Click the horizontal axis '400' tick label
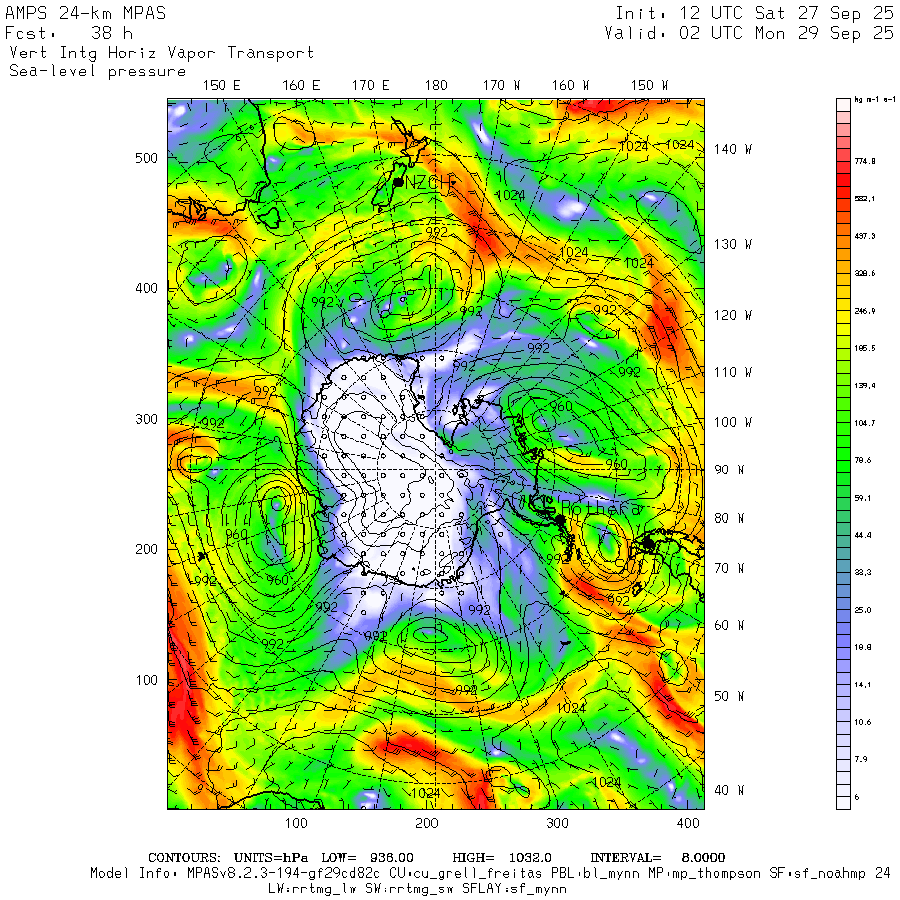Image resolution: width=900 pixels, height=900 pixels. click(x=688, y=823)
